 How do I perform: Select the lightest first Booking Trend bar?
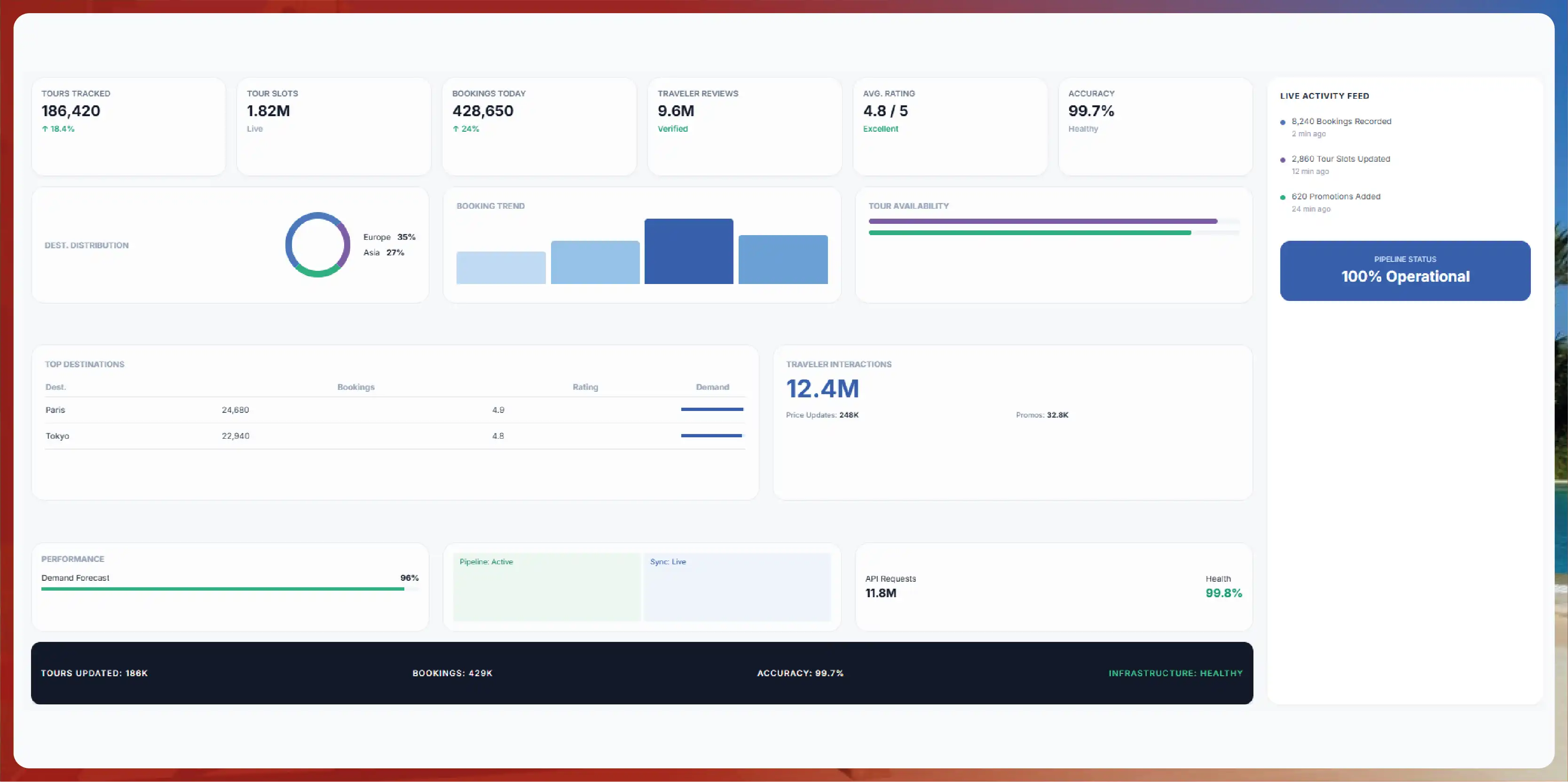click(501, 268)
